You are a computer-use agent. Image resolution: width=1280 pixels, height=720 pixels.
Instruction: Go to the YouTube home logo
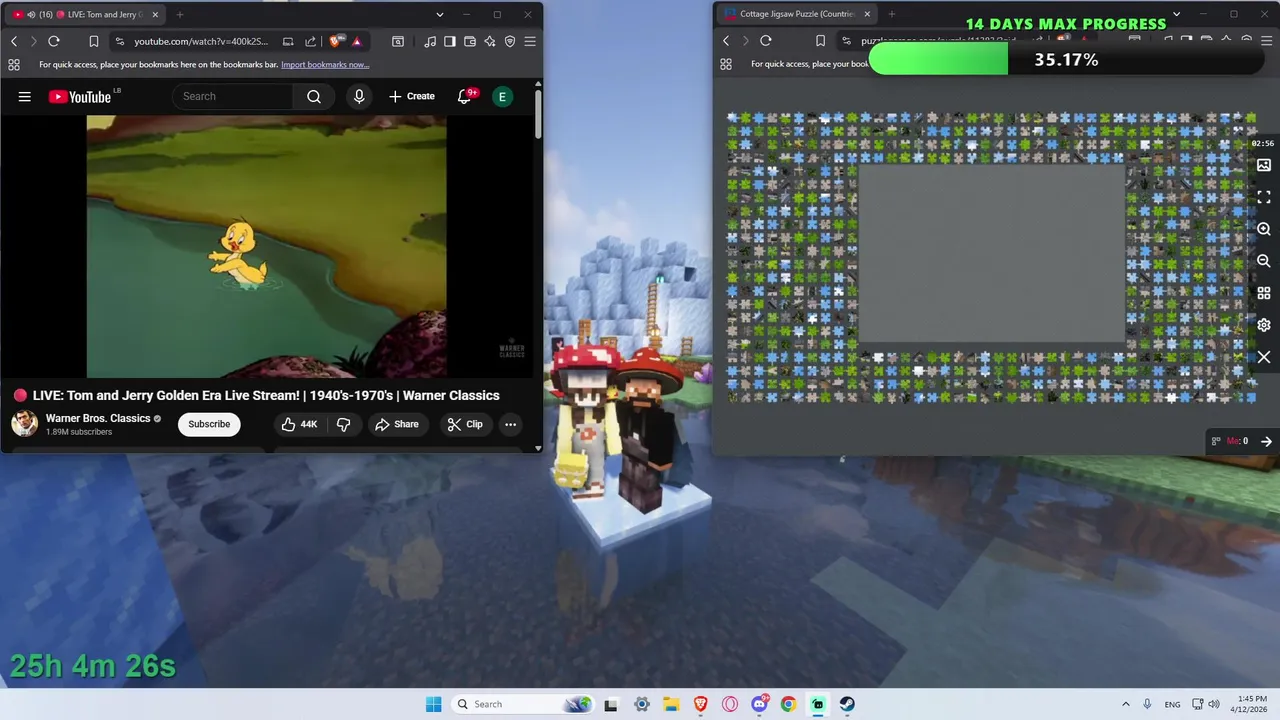(80, 97)
